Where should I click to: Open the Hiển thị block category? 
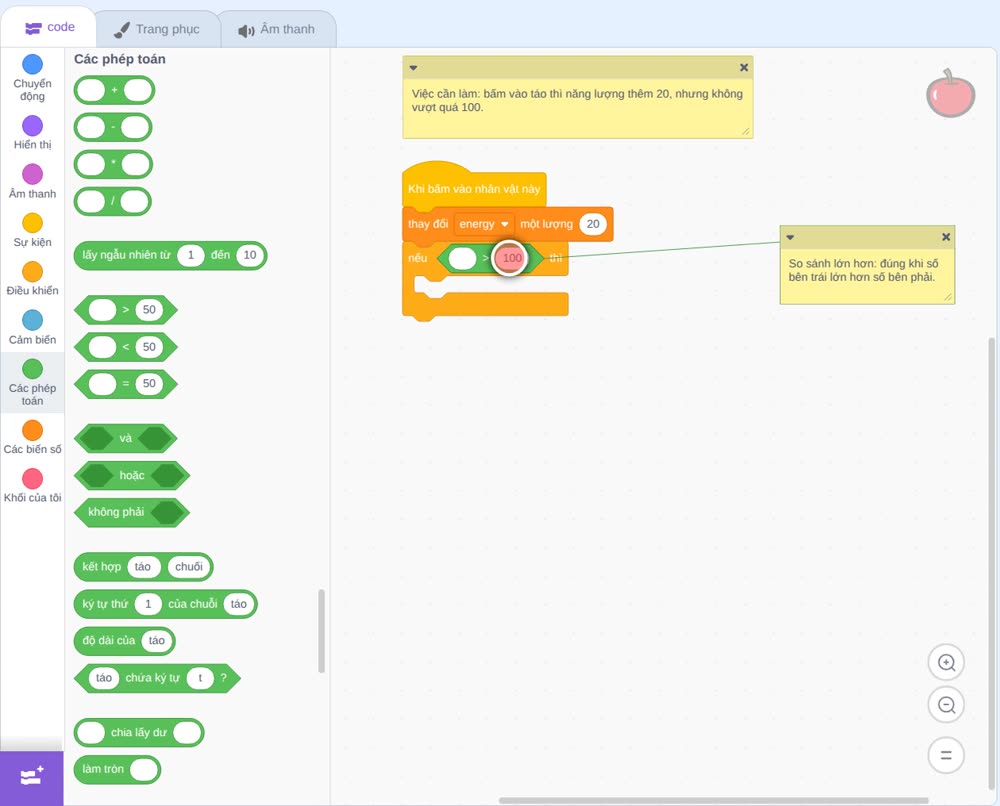[33, 133]
